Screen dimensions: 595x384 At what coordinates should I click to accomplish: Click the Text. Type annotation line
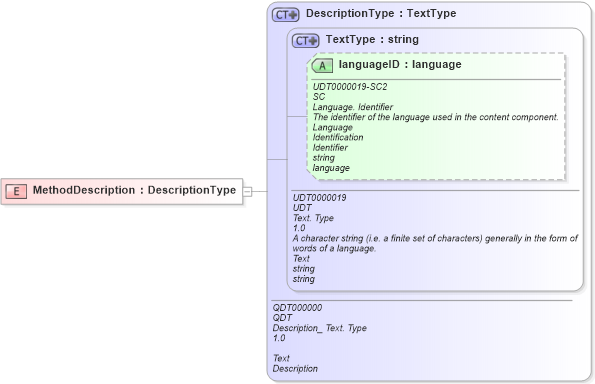coord(313,218)
